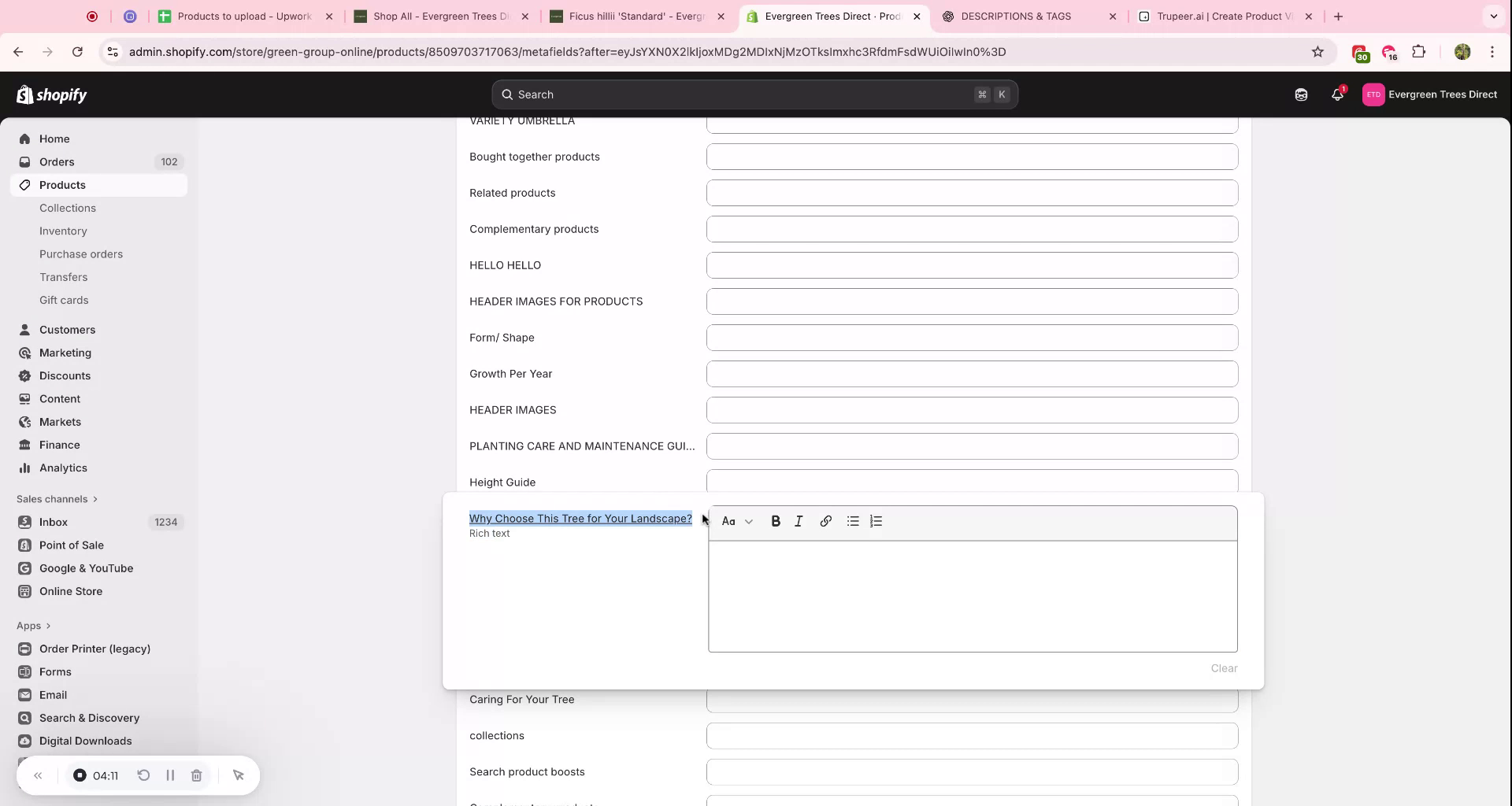Toggle cursor highlighting in recorder toolbar

tap(239, 775)
